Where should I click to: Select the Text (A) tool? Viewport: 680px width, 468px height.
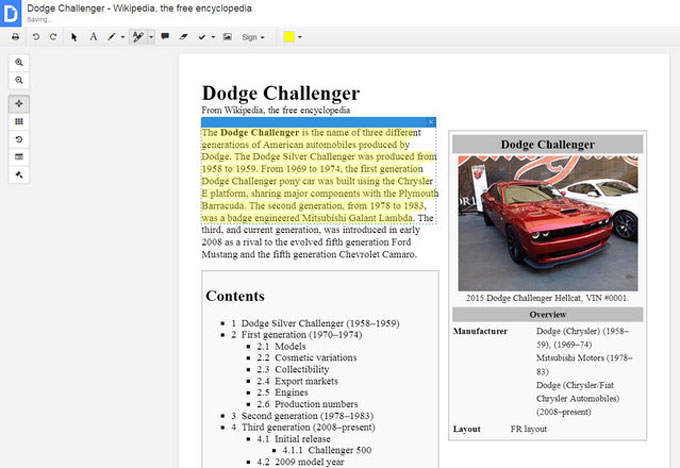(93, 37)
